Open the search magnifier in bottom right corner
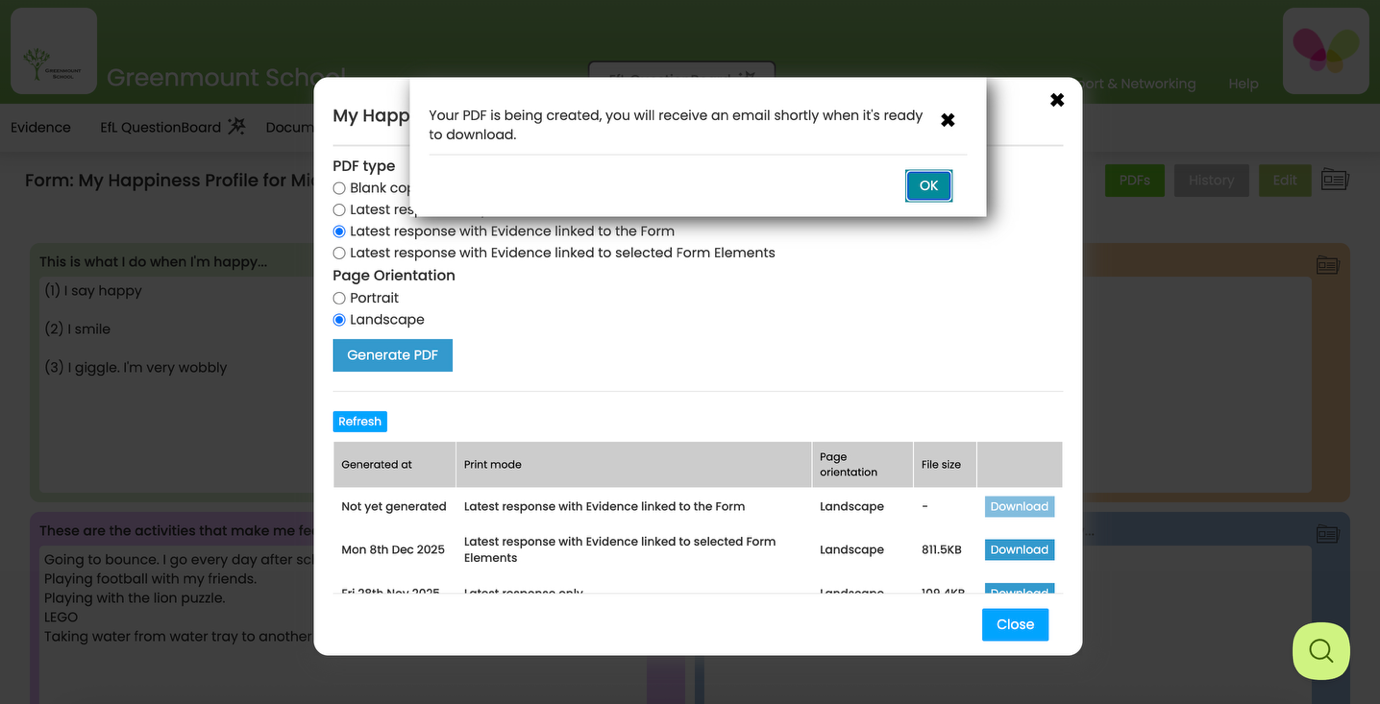The height and width of the screenshot is (704, 1380). click(1320, 651)
